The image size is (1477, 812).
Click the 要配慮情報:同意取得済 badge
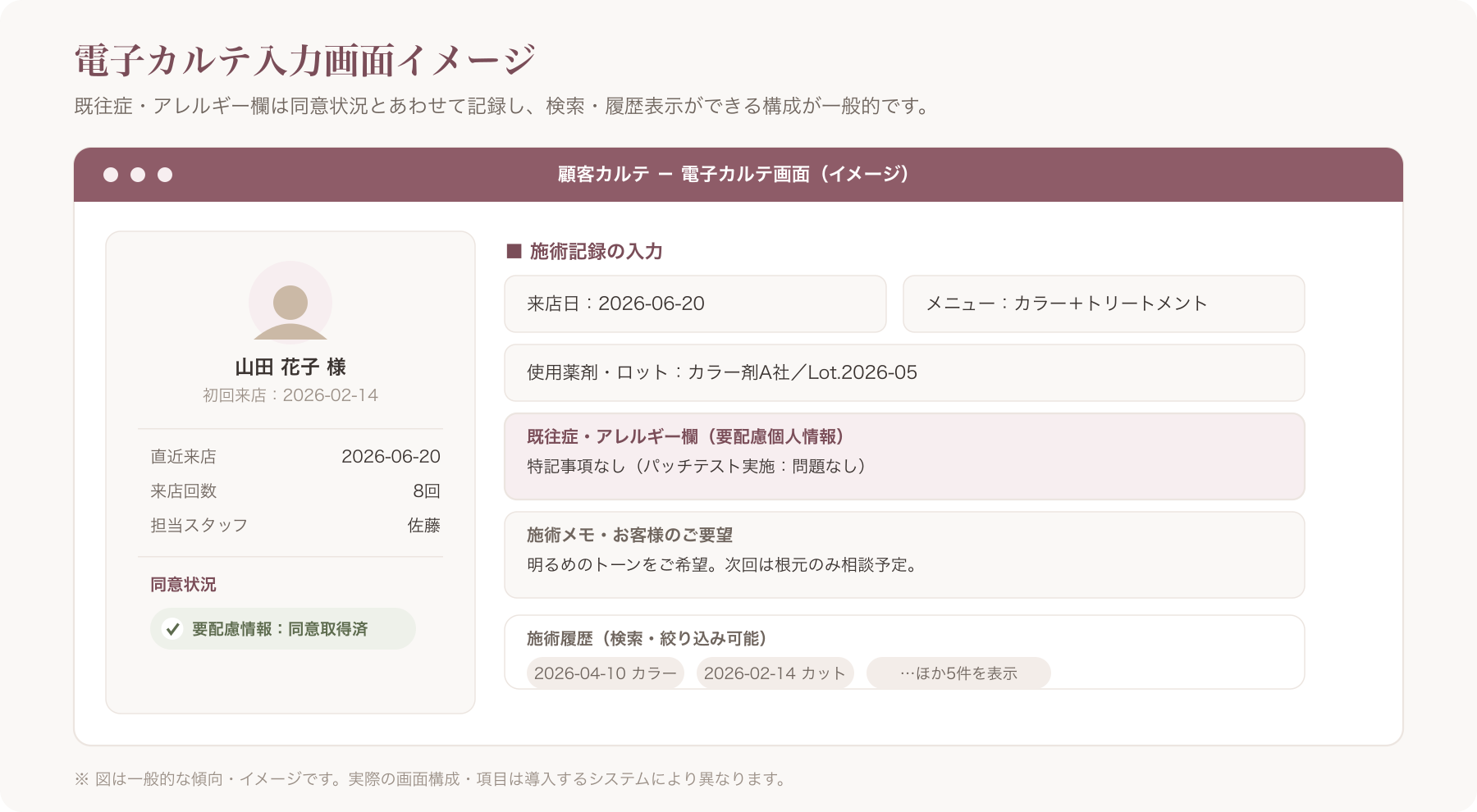coord(283,629)
